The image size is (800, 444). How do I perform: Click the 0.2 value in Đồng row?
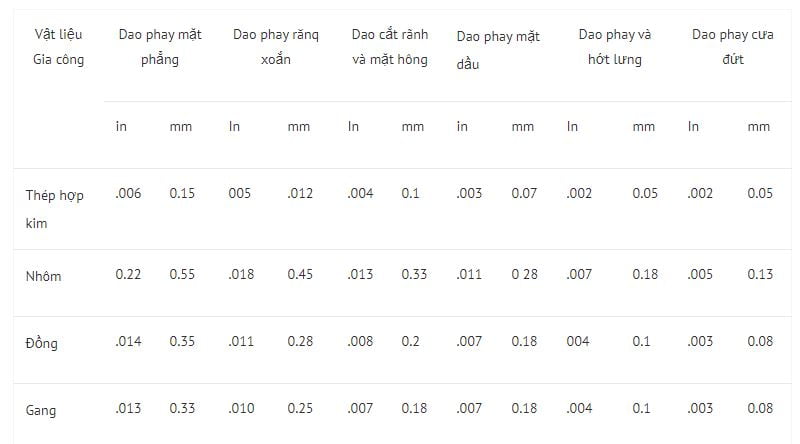(x=411, y=341)
